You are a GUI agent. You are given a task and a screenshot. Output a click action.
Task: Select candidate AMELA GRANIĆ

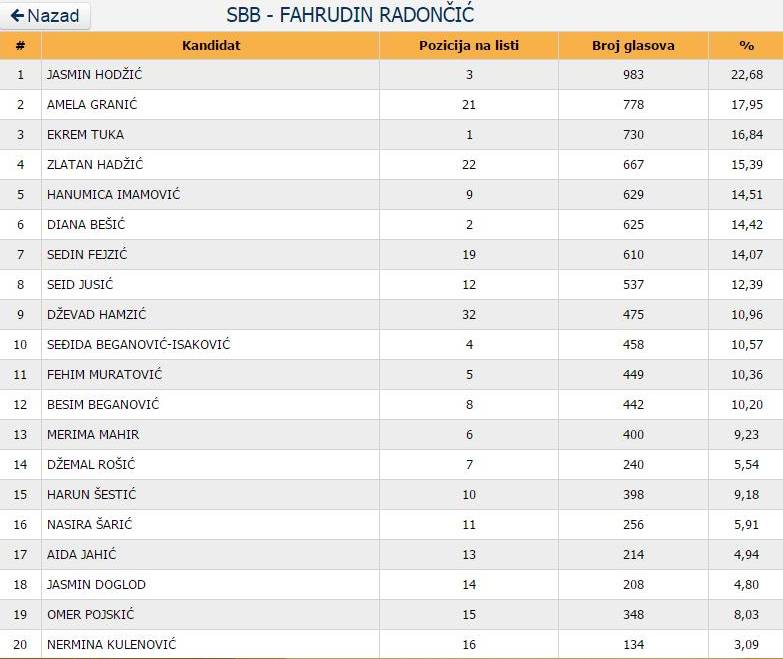point(92,105)
